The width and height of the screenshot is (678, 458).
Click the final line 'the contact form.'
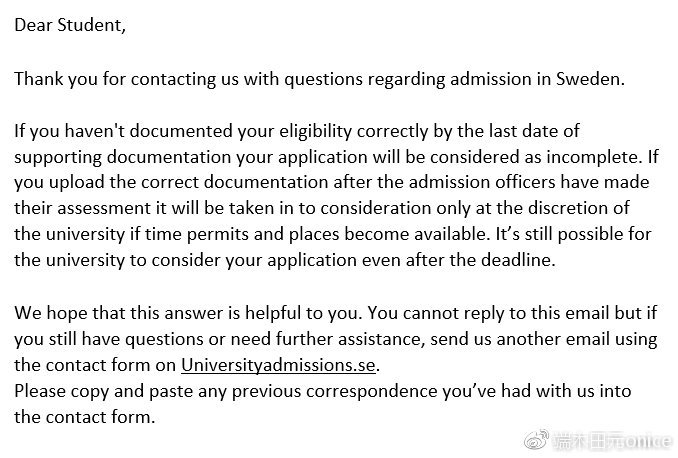tap(84, 417)
